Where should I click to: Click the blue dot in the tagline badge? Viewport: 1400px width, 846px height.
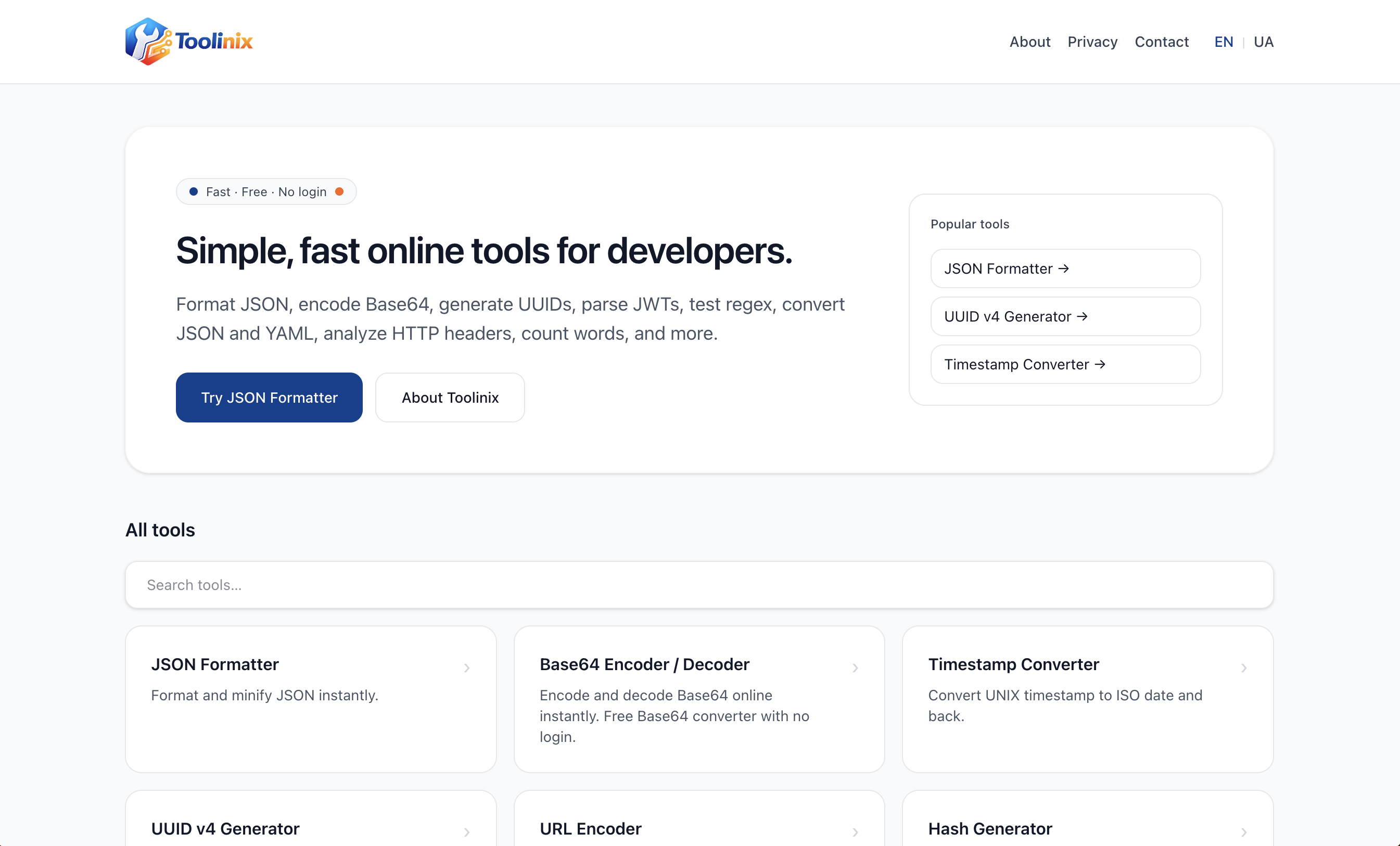[193, 191]
